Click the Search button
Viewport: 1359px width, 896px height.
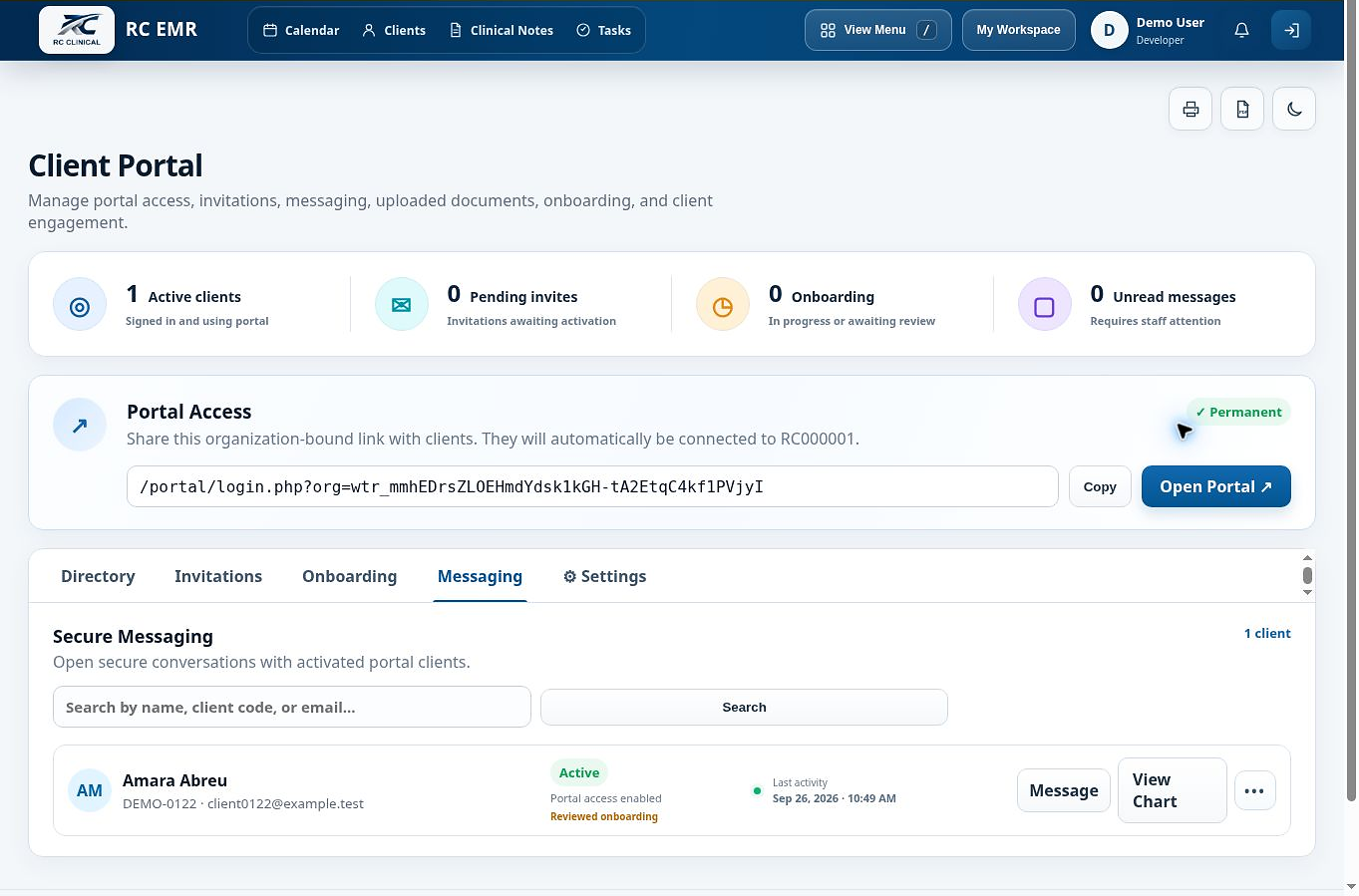tap(744, 707)
